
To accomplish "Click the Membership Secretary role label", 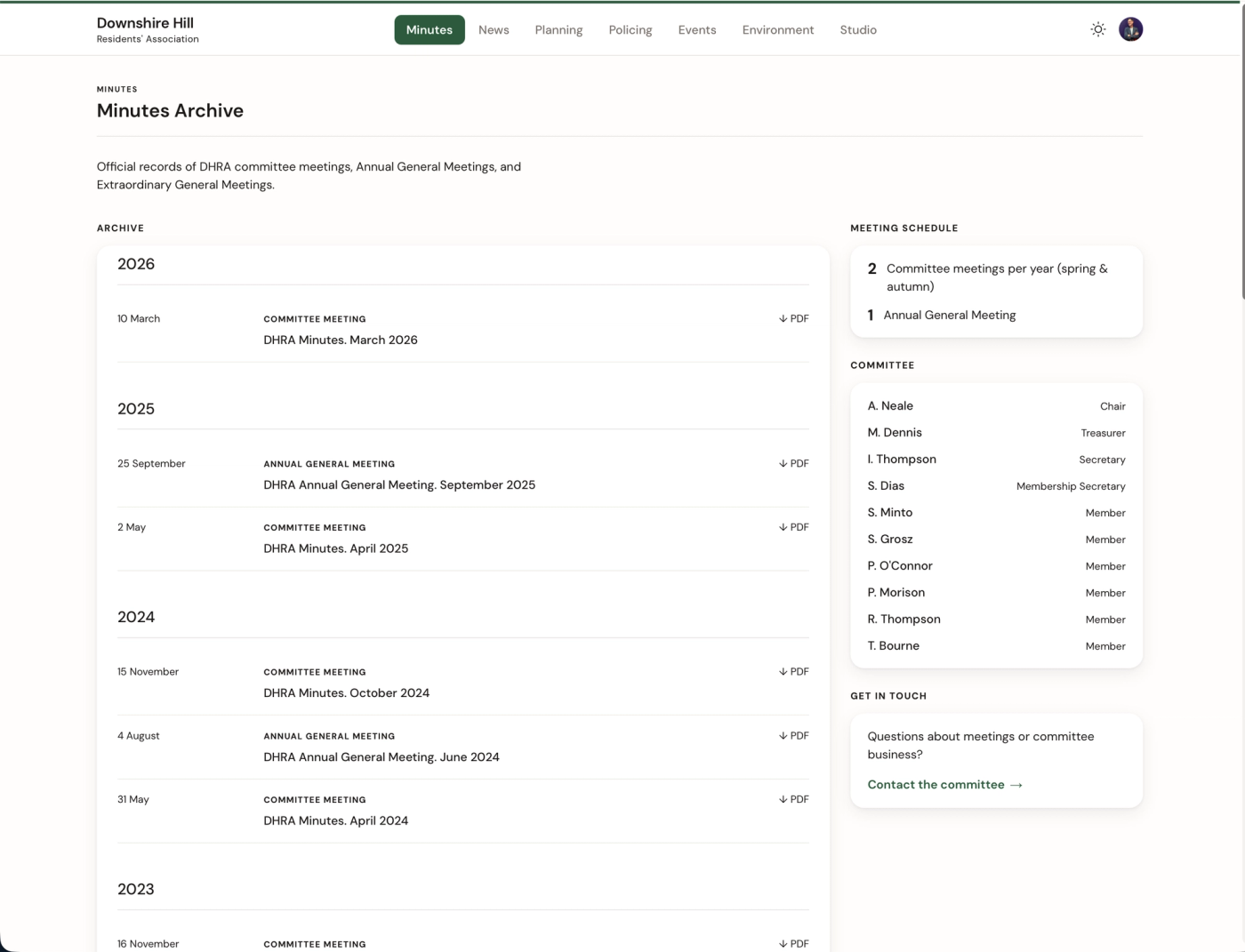I will pyautogui.click(x=1071, y=486).
